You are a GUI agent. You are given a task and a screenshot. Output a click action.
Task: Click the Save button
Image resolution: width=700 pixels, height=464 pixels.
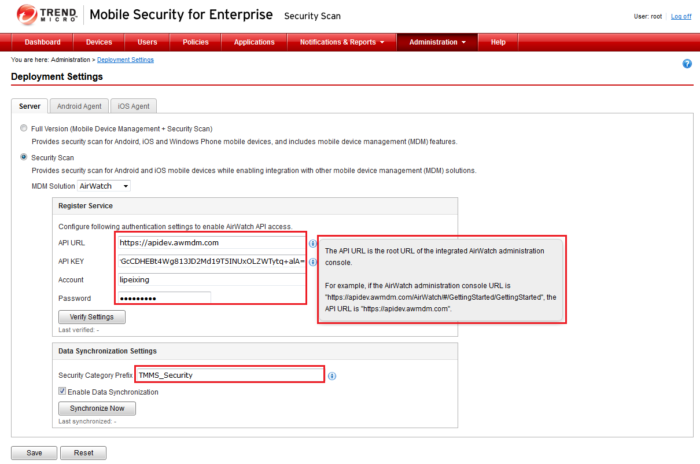(34, 453)
